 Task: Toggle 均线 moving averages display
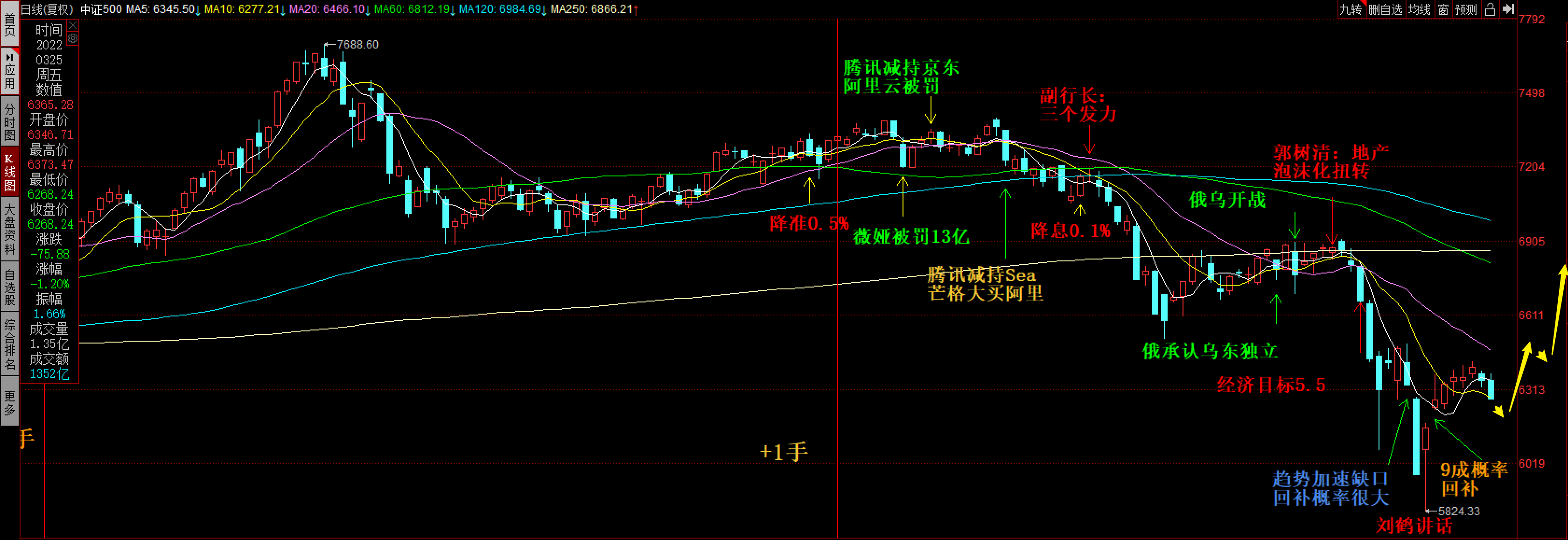[1419, 9]
